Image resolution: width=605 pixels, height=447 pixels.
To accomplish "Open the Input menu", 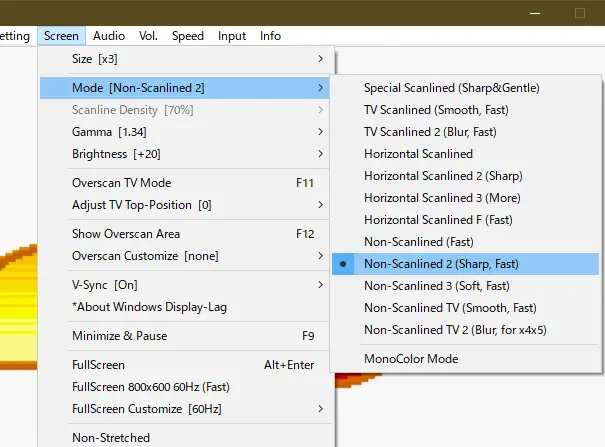I will [232, 36].
